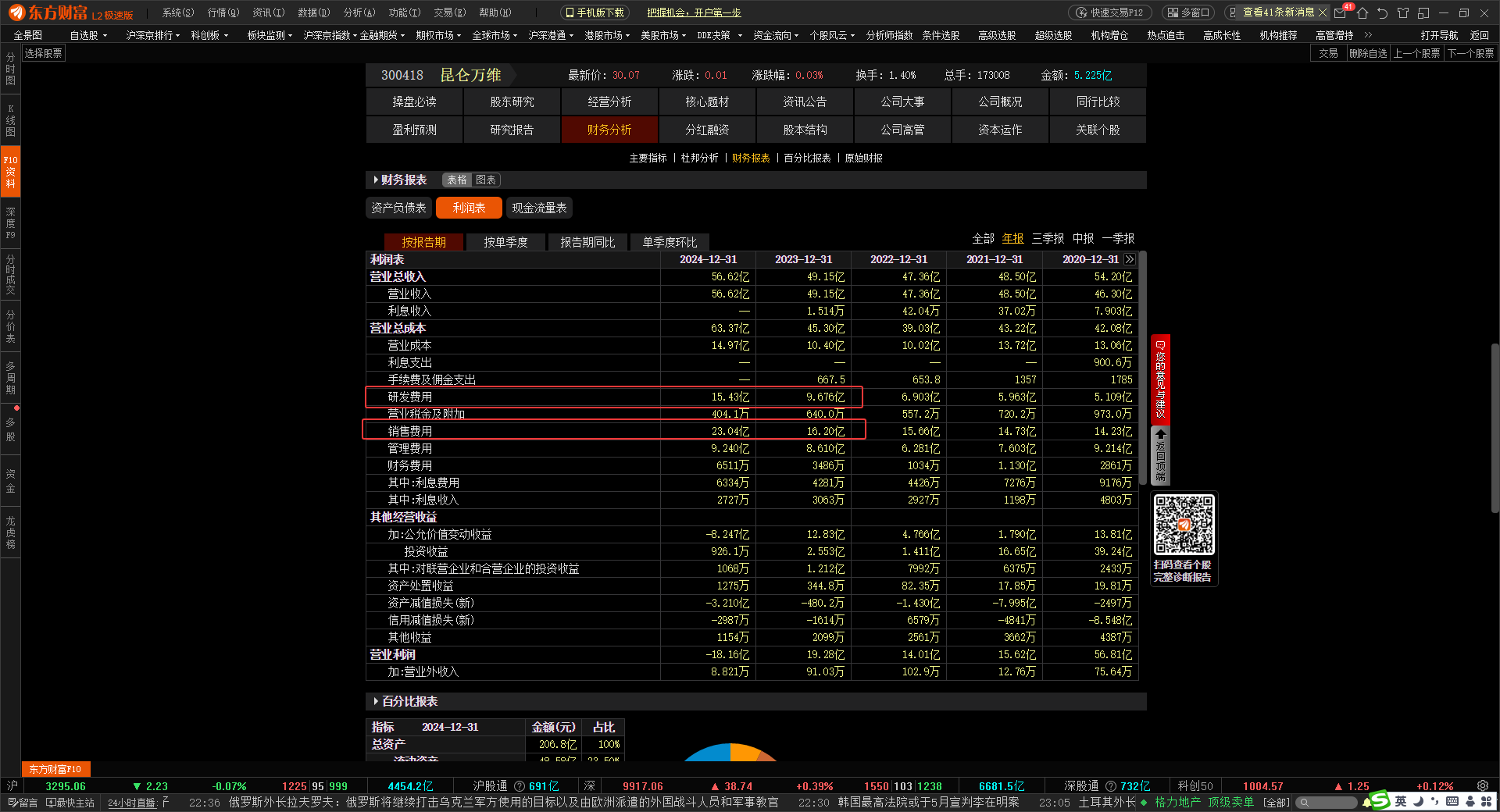Select the 资产负债表 statement
The height and width of the screenshot is (812, 1500).
[398, 208]
